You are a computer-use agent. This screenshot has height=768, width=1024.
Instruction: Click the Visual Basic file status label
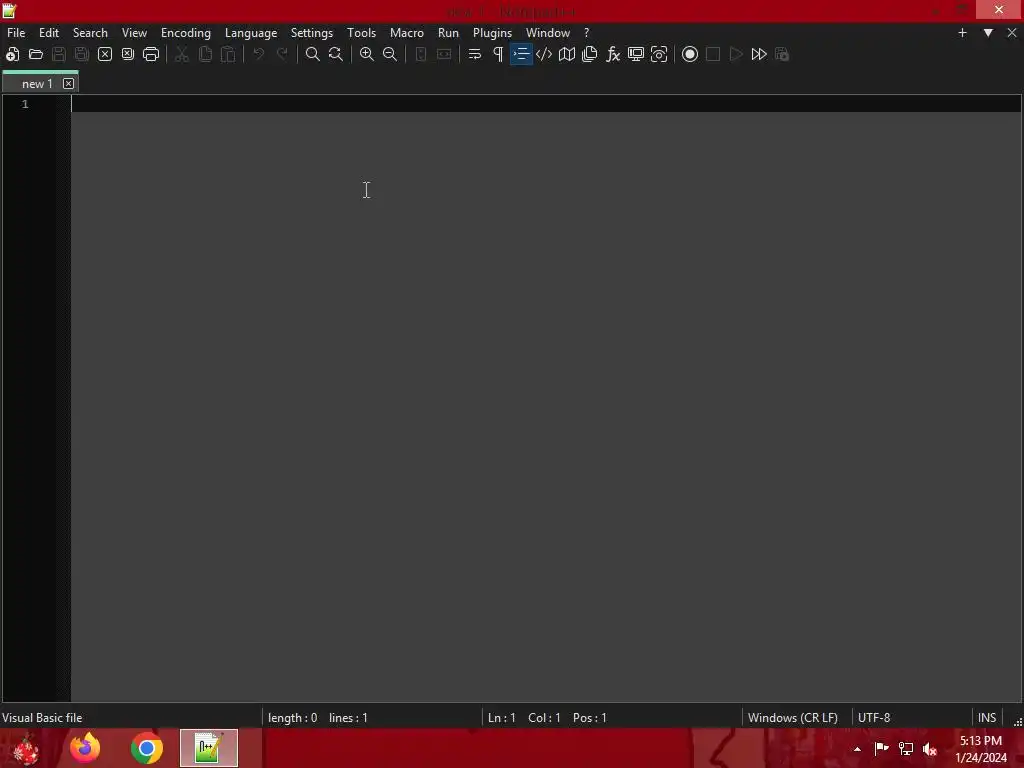pos(42,718)
